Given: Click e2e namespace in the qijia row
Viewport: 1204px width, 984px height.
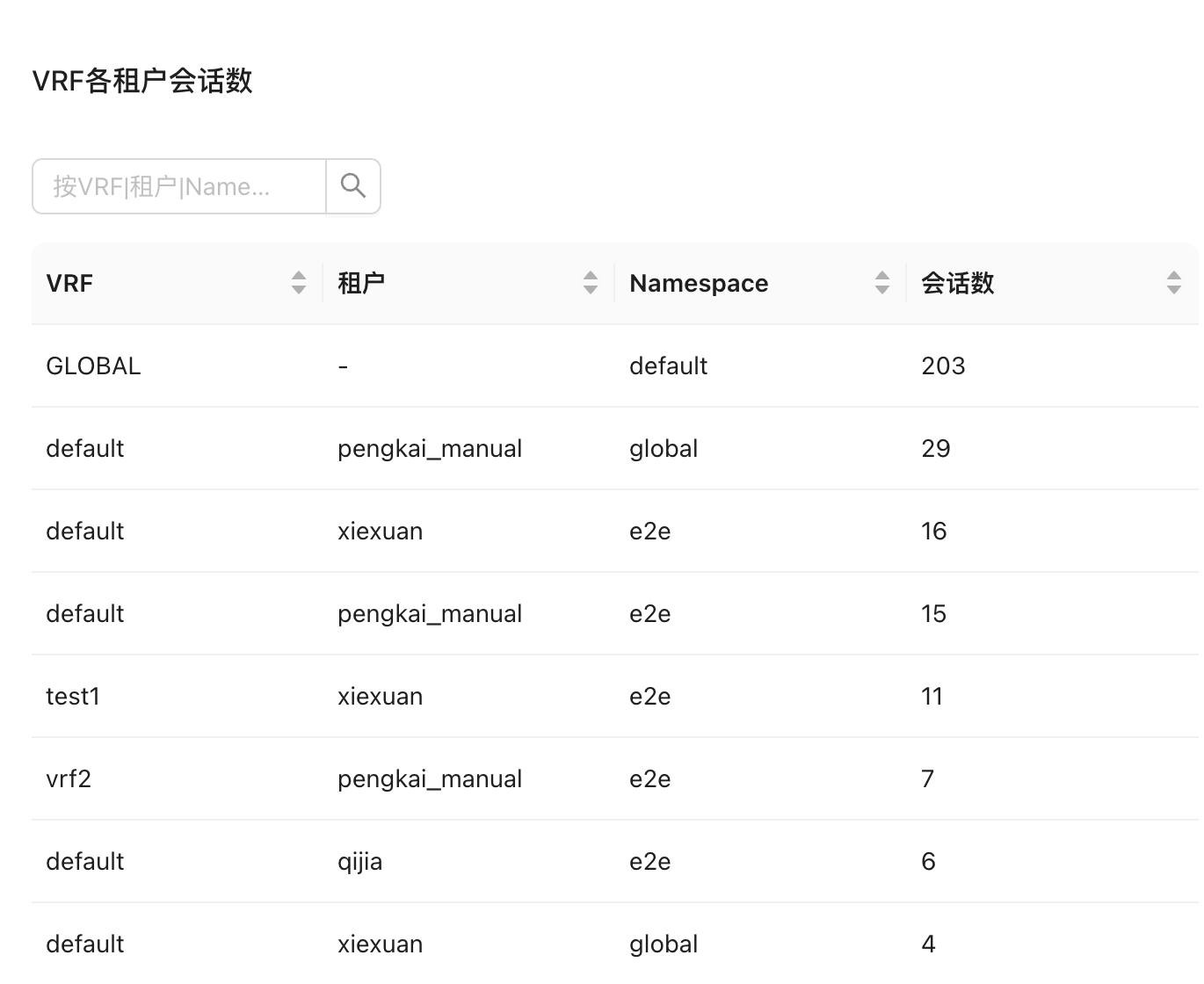Looking at the screenshot, I should click(650, 862).
